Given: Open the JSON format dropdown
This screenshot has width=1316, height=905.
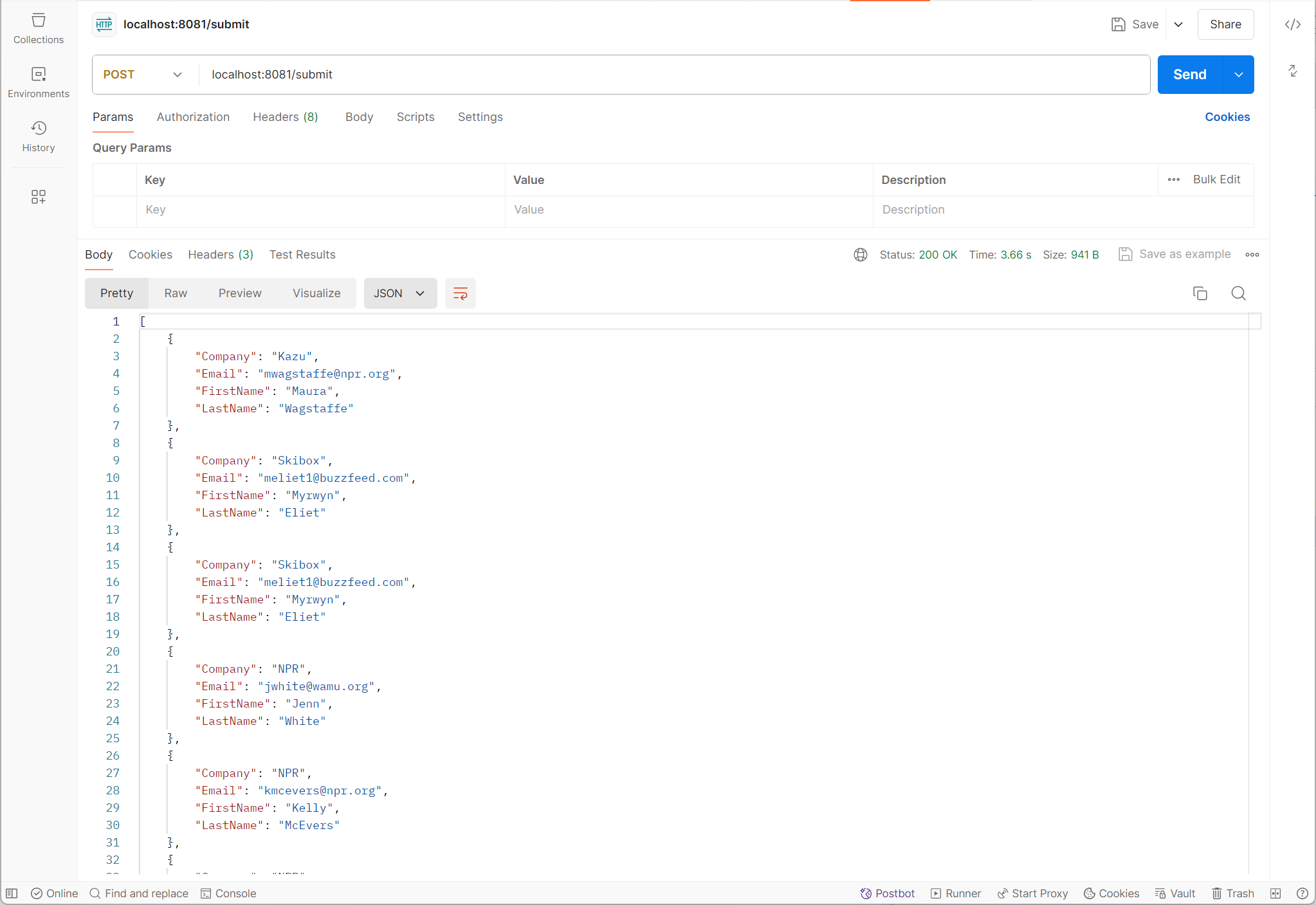Looking at the screenshot, I should 400,293.
